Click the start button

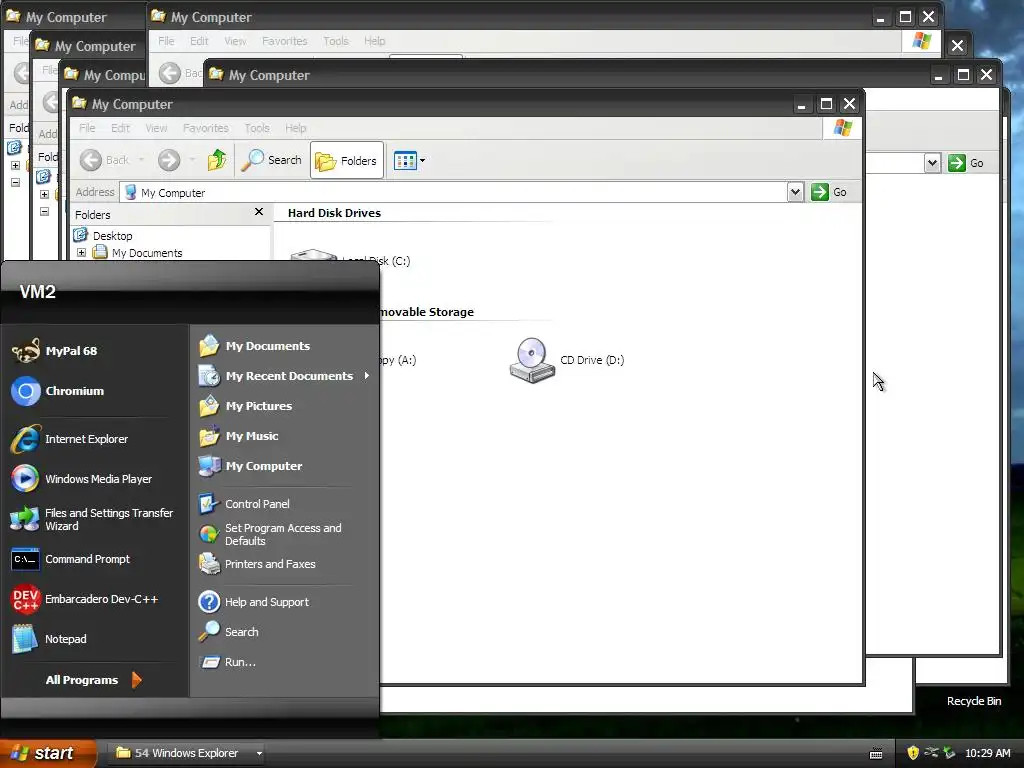click(x=47, y=753)
